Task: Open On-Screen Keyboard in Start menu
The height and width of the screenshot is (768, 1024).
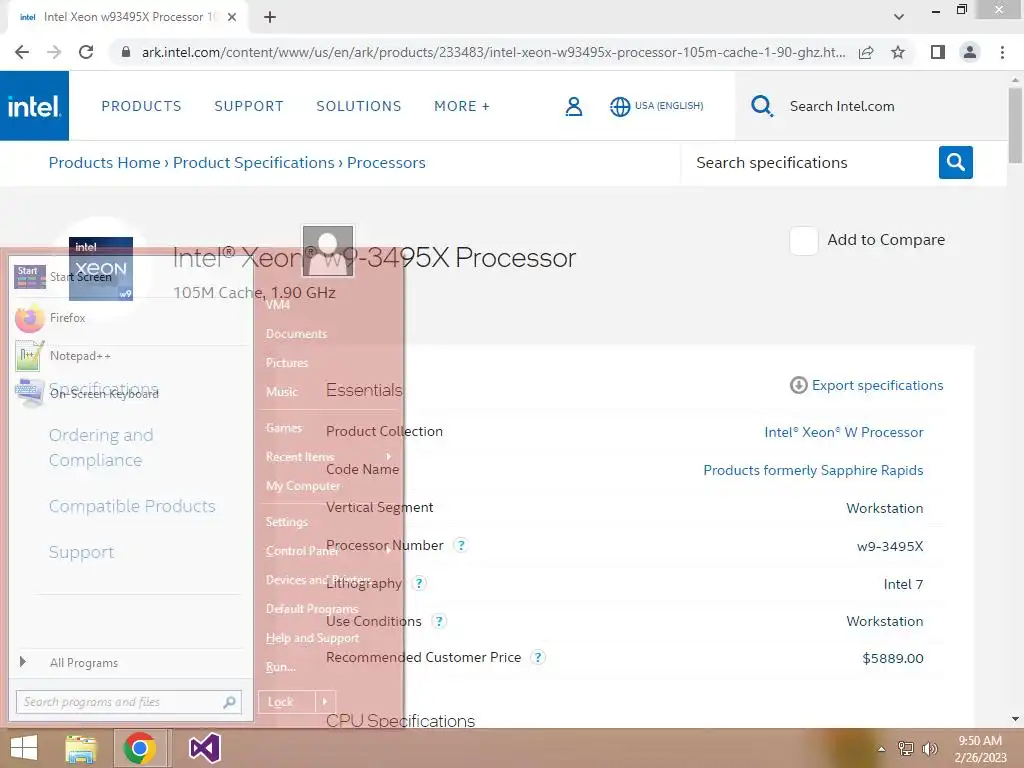Action: (129, 394)
